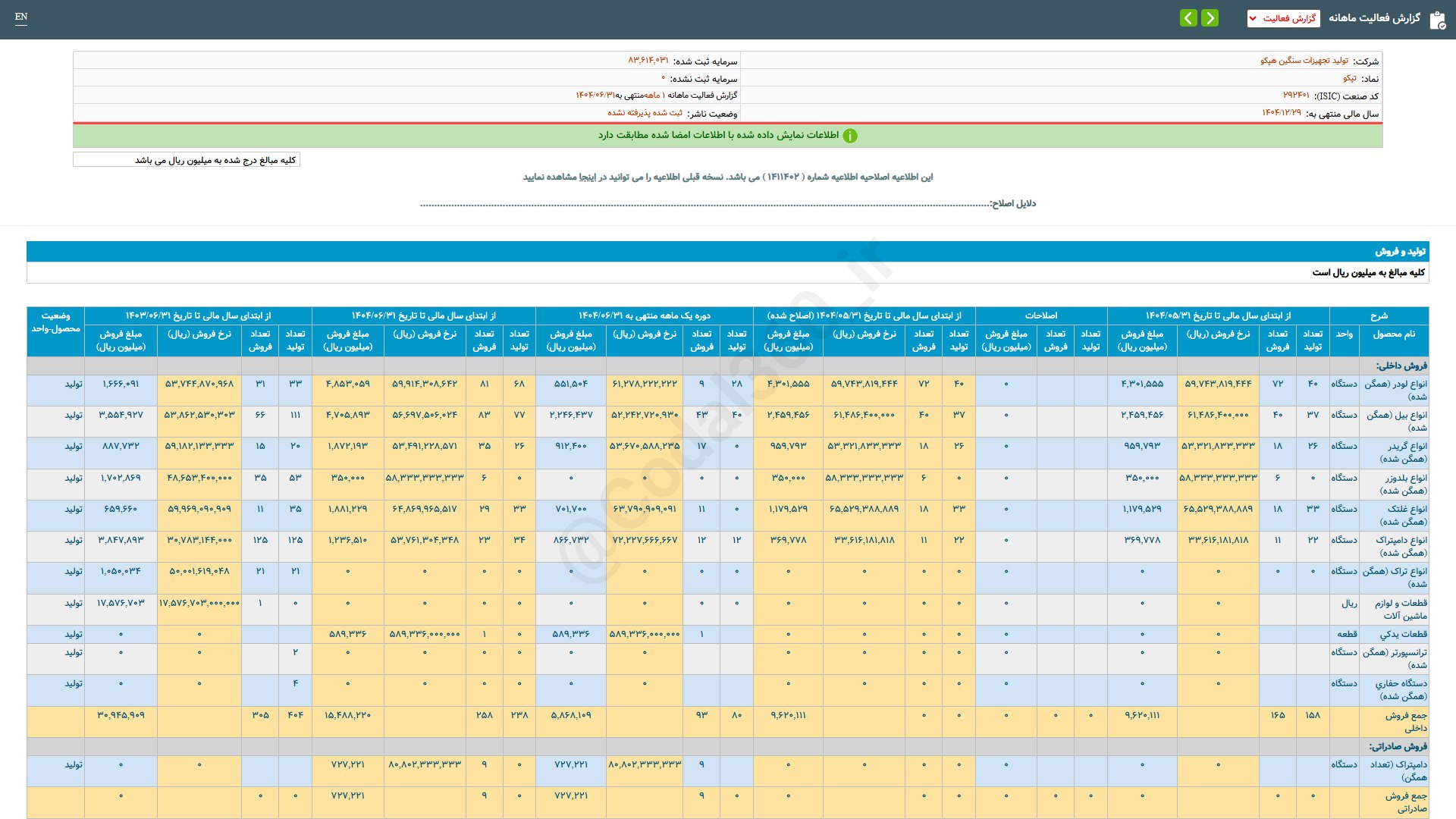The image size is (1456, 819).
Task: Open previous notice via اینجا link
Action: (586, 177)
